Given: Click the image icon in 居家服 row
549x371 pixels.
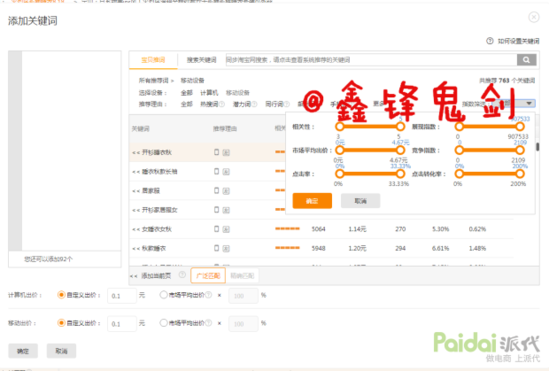Looking at the screenshot, I should coord(226,191).
